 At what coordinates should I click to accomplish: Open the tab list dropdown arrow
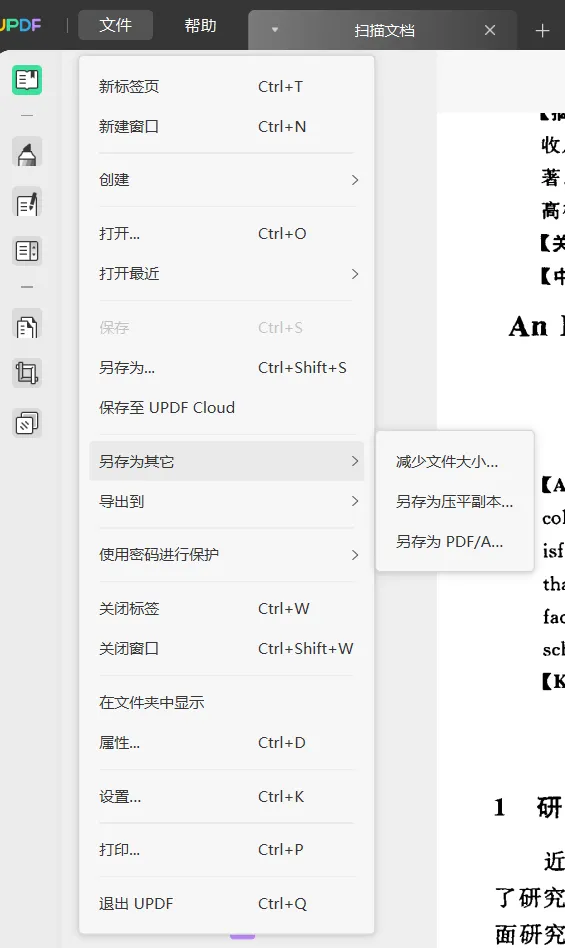point(275,30)
